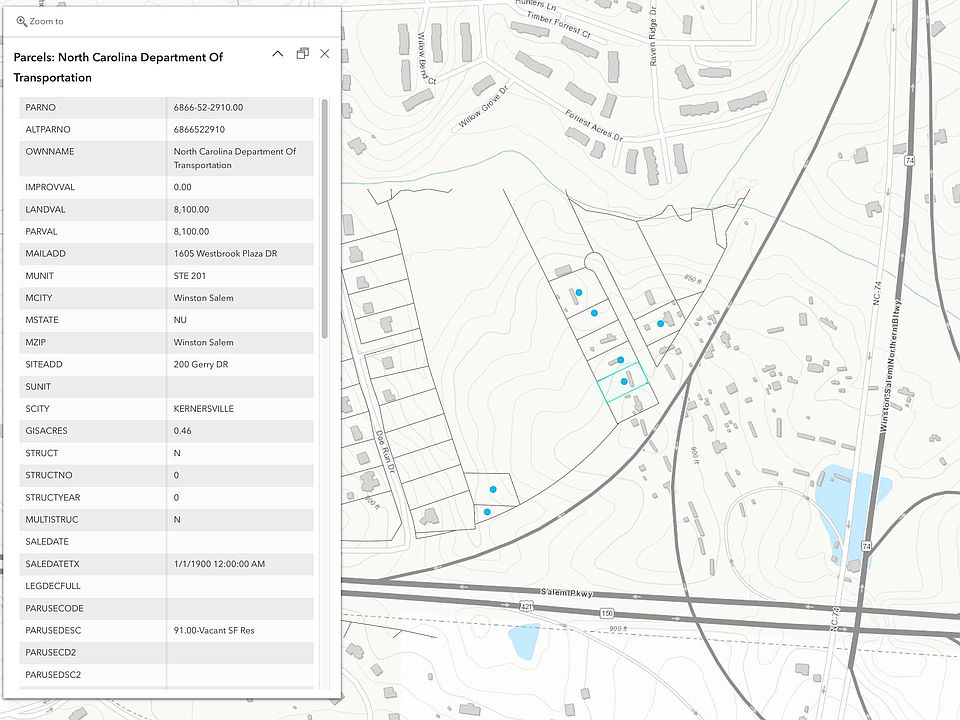Screen dimensions: 960x720
Task: Click the MCITY value Winston Salem
Action: (x=203, y=298)
